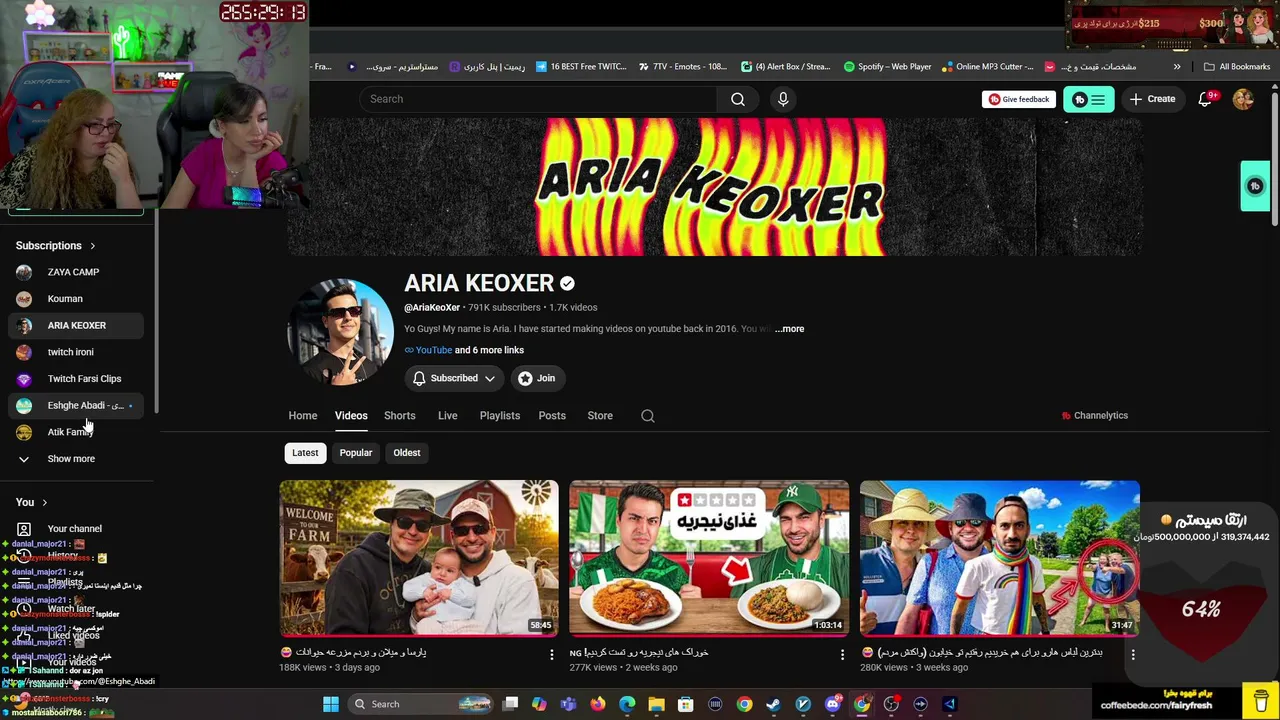The height and width of the screenshot is (720, 1280).
Task: Start voice search with the microphone icon
Action: (x=783, y=99)
